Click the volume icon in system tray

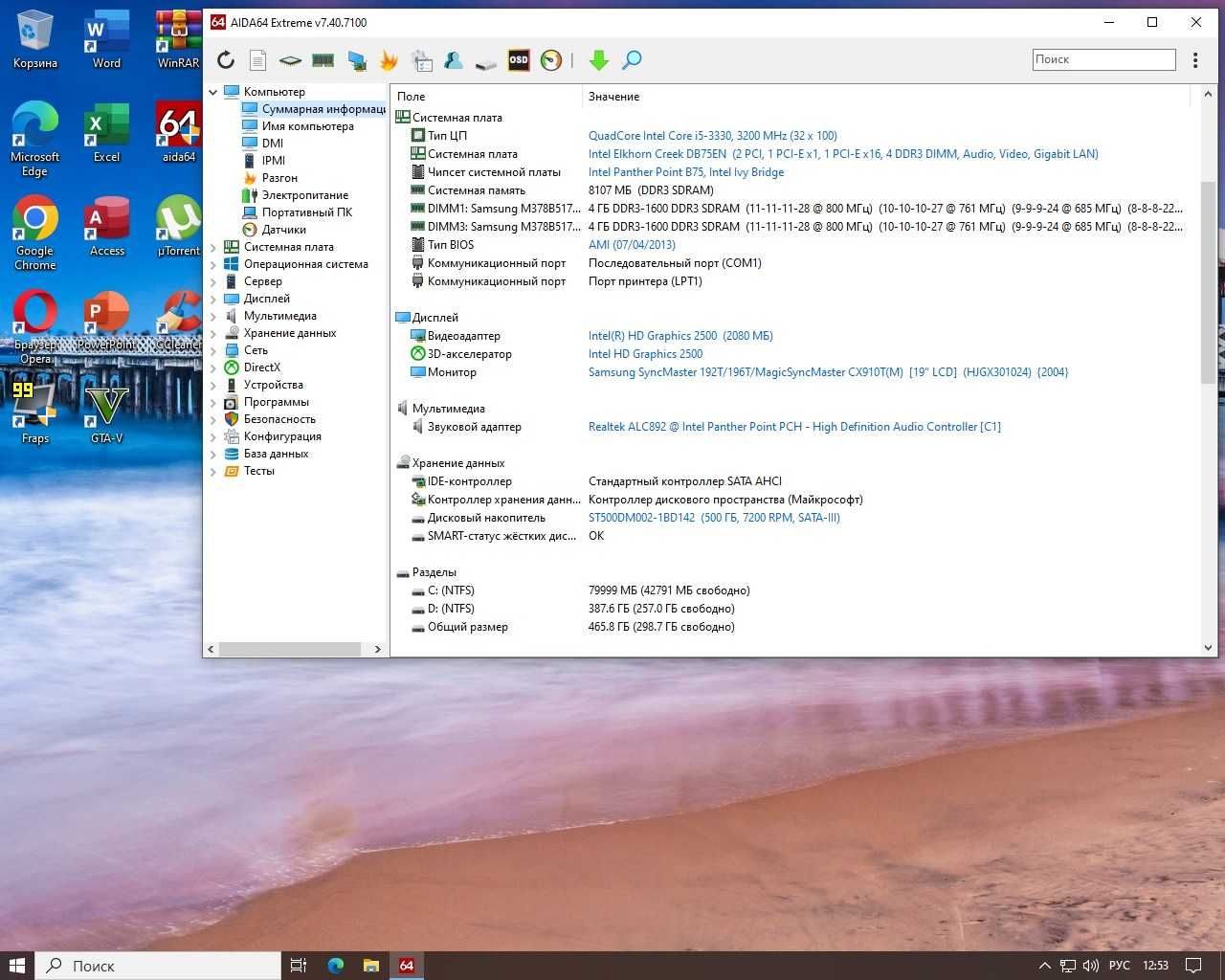tap(1091, 966)
